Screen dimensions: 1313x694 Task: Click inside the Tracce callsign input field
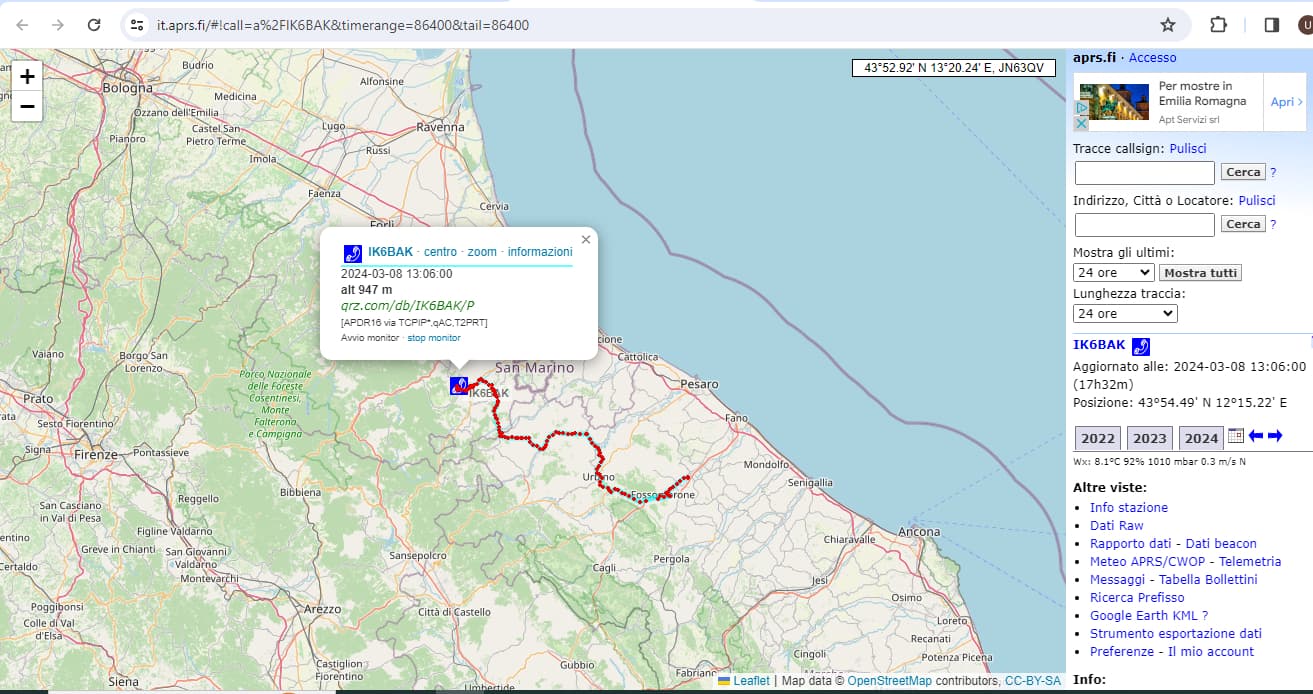pyautogui.click(x=1143, y=172)
